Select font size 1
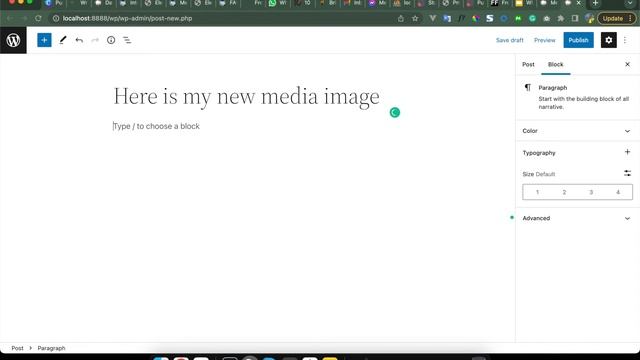640x360 pixels. click(537, 192)
